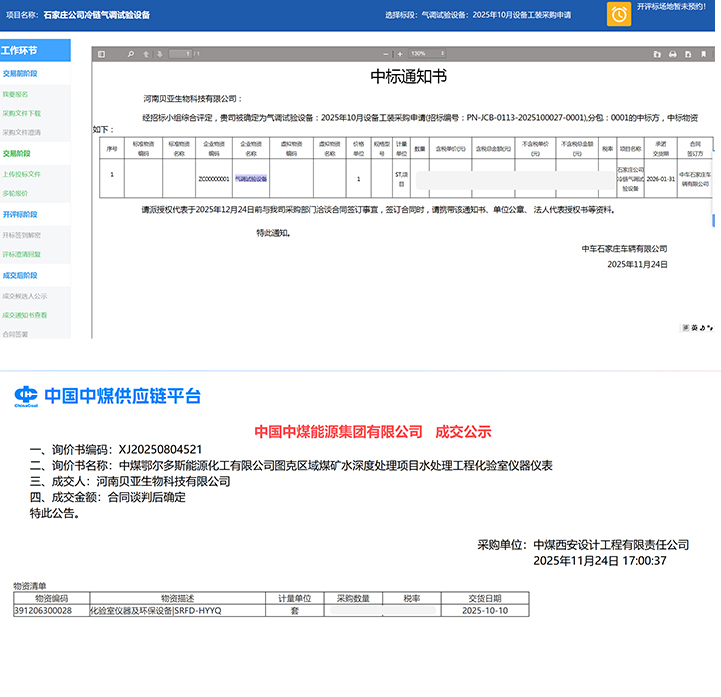721x697 pixels.
Task: Open 上传投标文件 sidebar link
Action: coord(22,174)
